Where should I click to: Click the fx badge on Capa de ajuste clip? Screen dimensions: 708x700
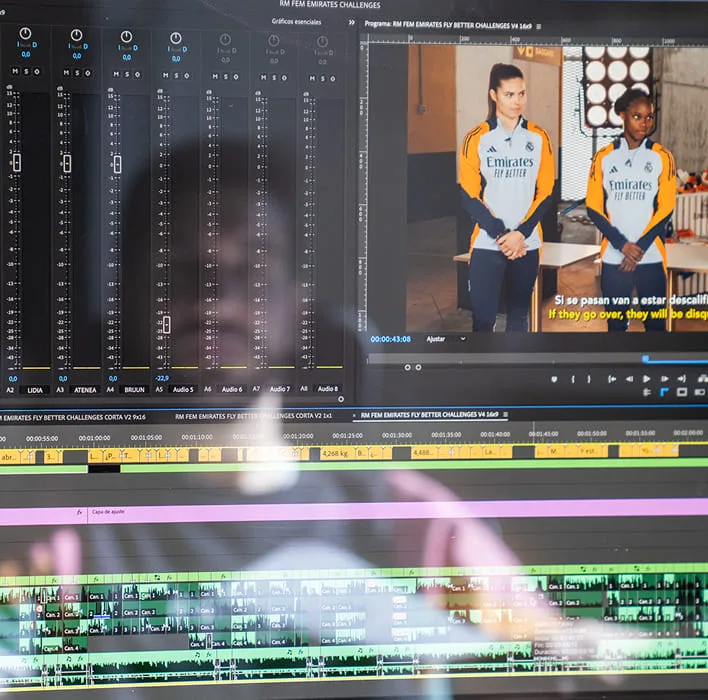click(79, 512)
